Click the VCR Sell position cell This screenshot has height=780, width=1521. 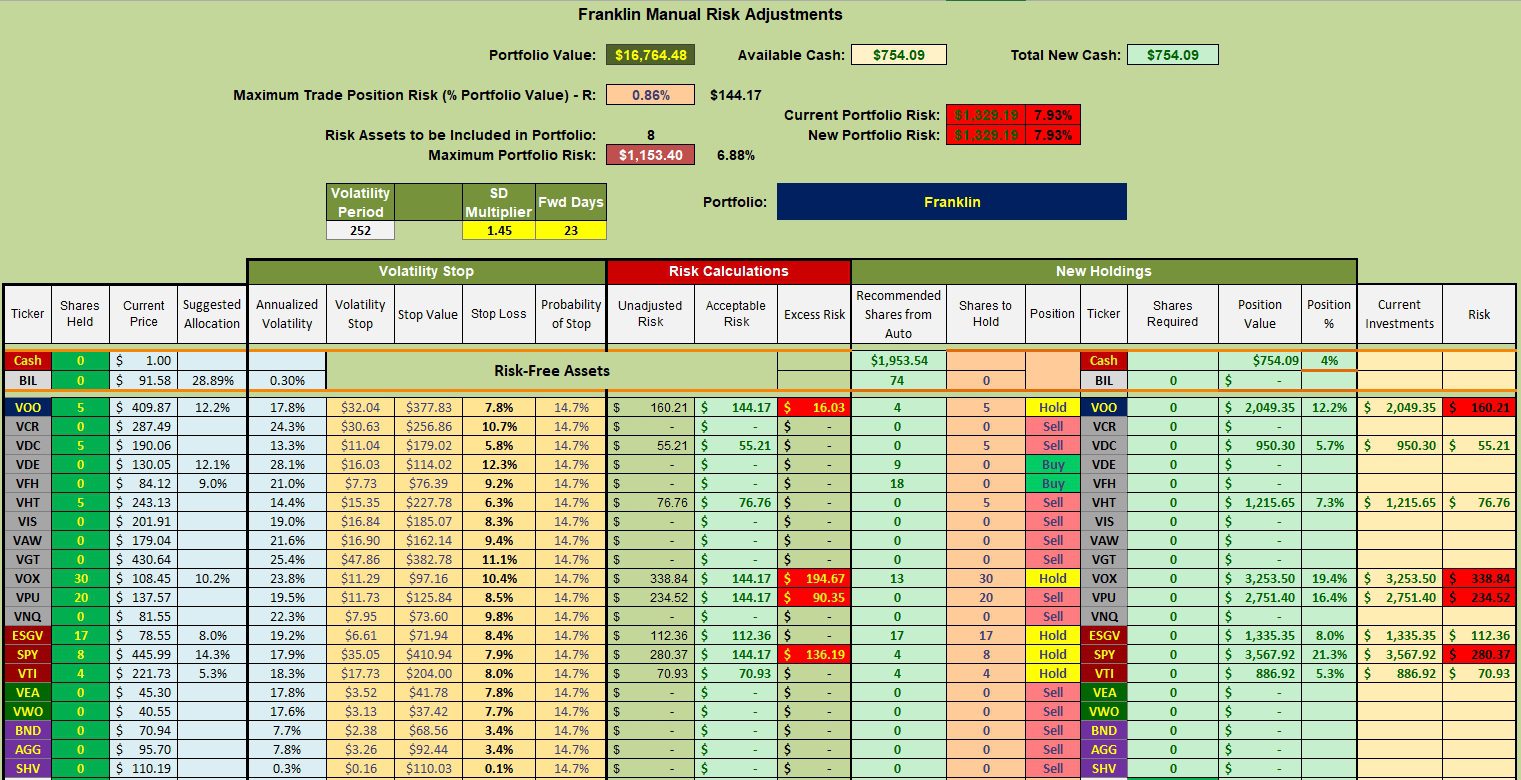point(1053,427)
